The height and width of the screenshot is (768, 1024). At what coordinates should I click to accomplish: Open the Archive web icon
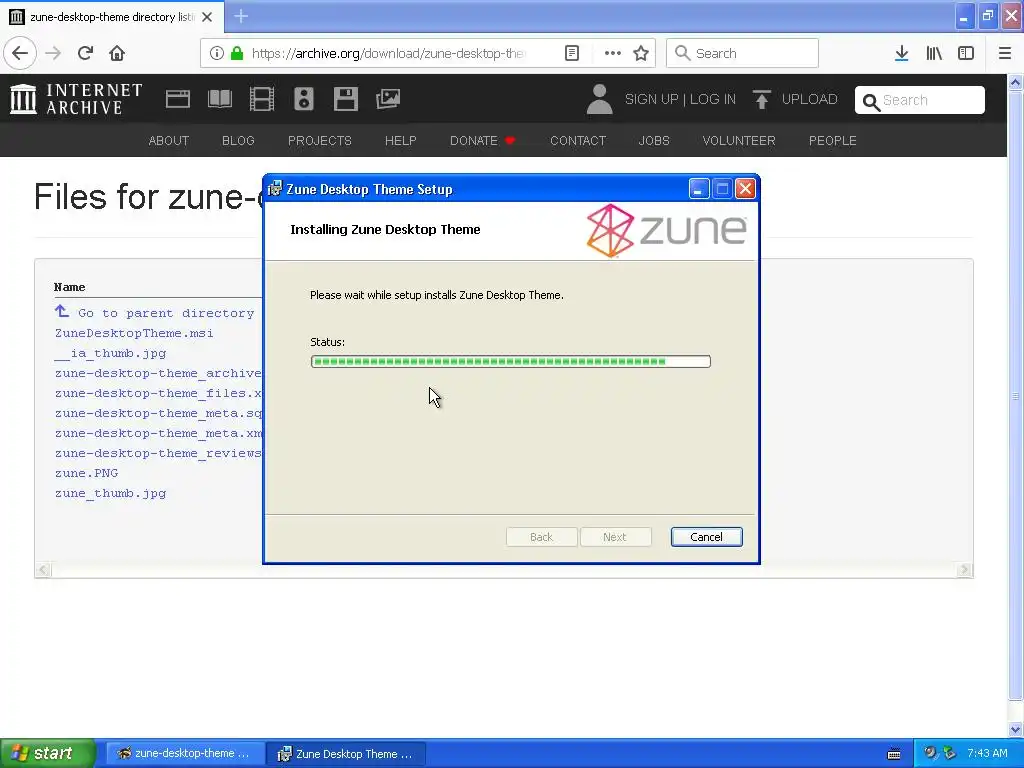[178, 99]
